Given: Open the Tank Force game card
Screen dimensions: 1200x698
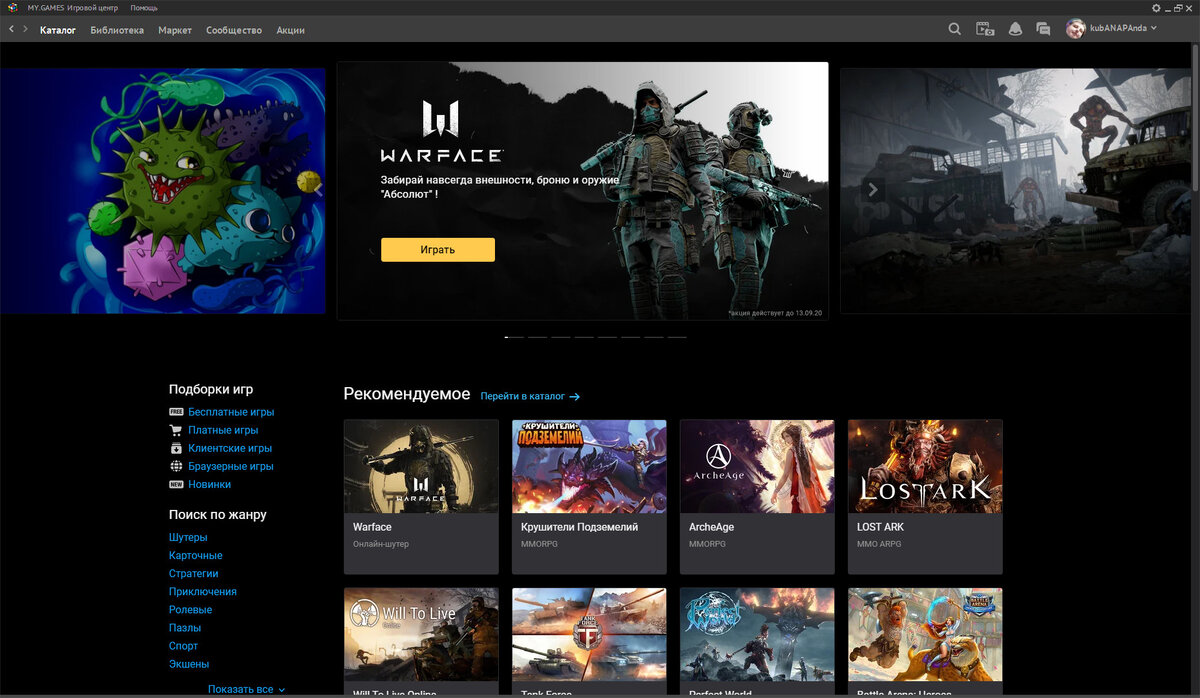Looking at the screenshot, I should [x=589, y=642].
